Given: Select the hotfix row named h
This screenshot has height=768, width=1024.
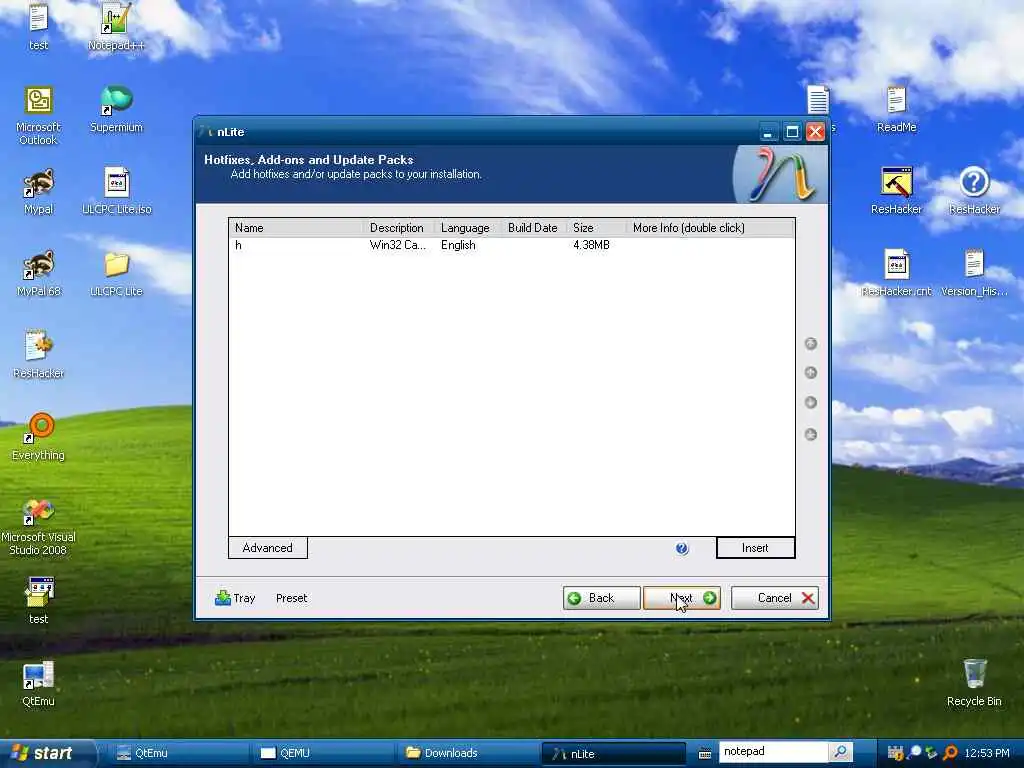Looking at the screenshot, I should pyautogui.click(x=512, y=246).
